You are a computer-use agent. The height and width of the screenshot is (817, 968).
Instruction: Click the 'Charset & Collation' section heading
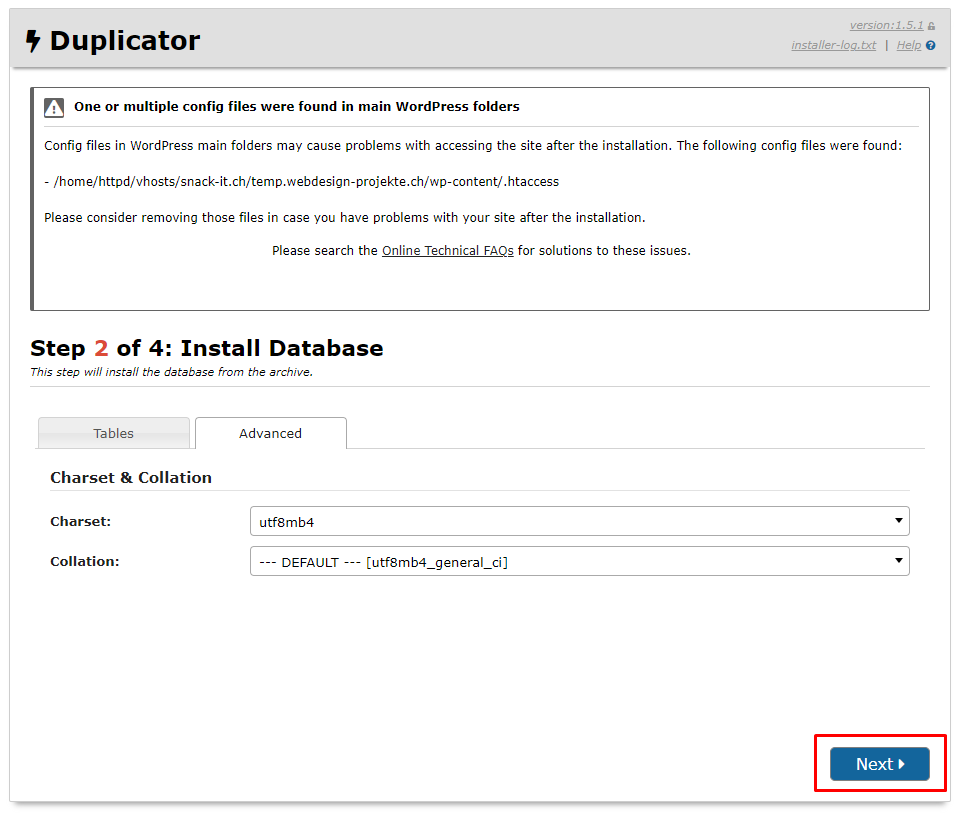coord(131,477)
